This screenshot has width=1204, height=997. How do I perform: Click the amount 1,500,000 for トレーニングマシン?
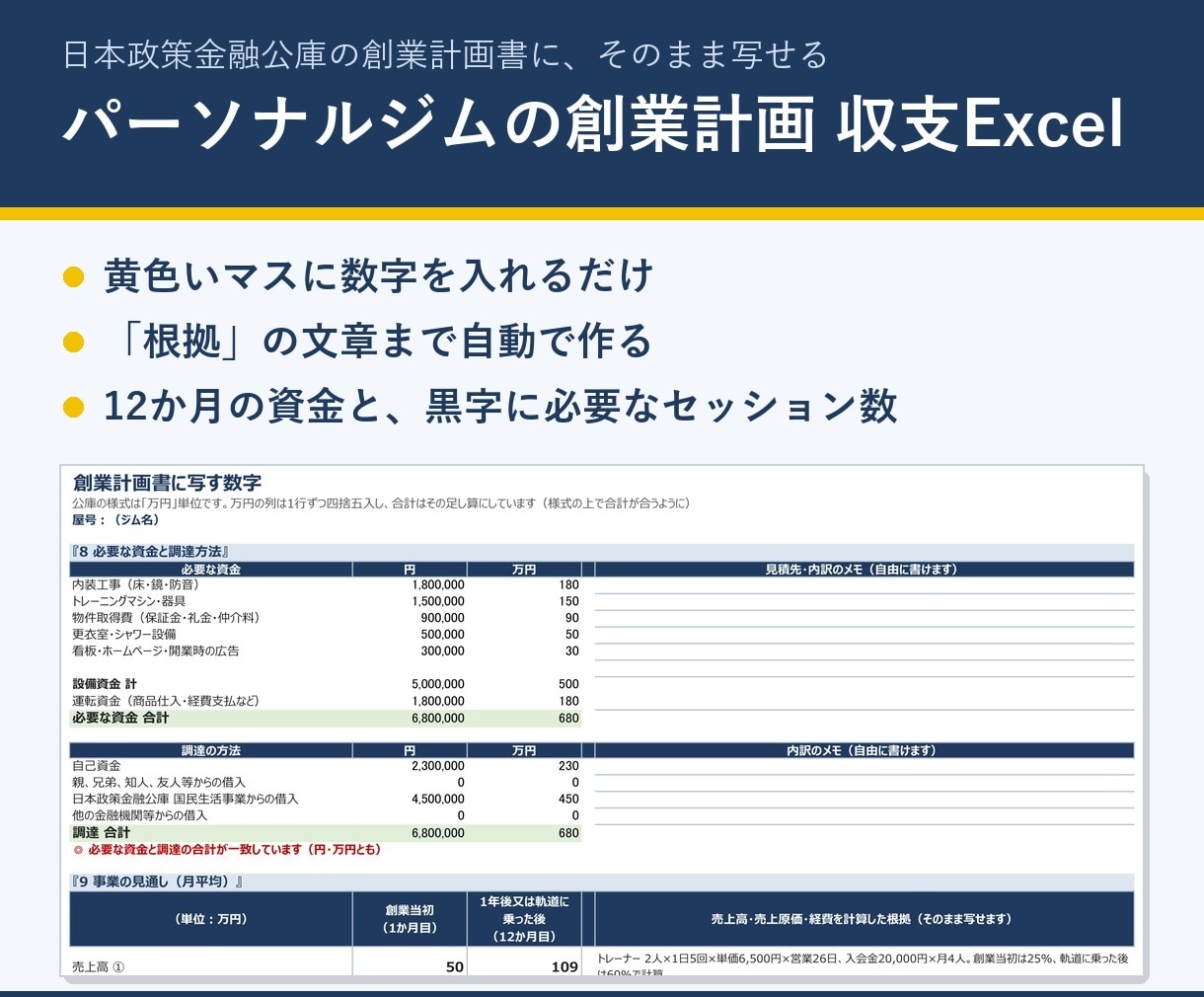tap(438, 601)
